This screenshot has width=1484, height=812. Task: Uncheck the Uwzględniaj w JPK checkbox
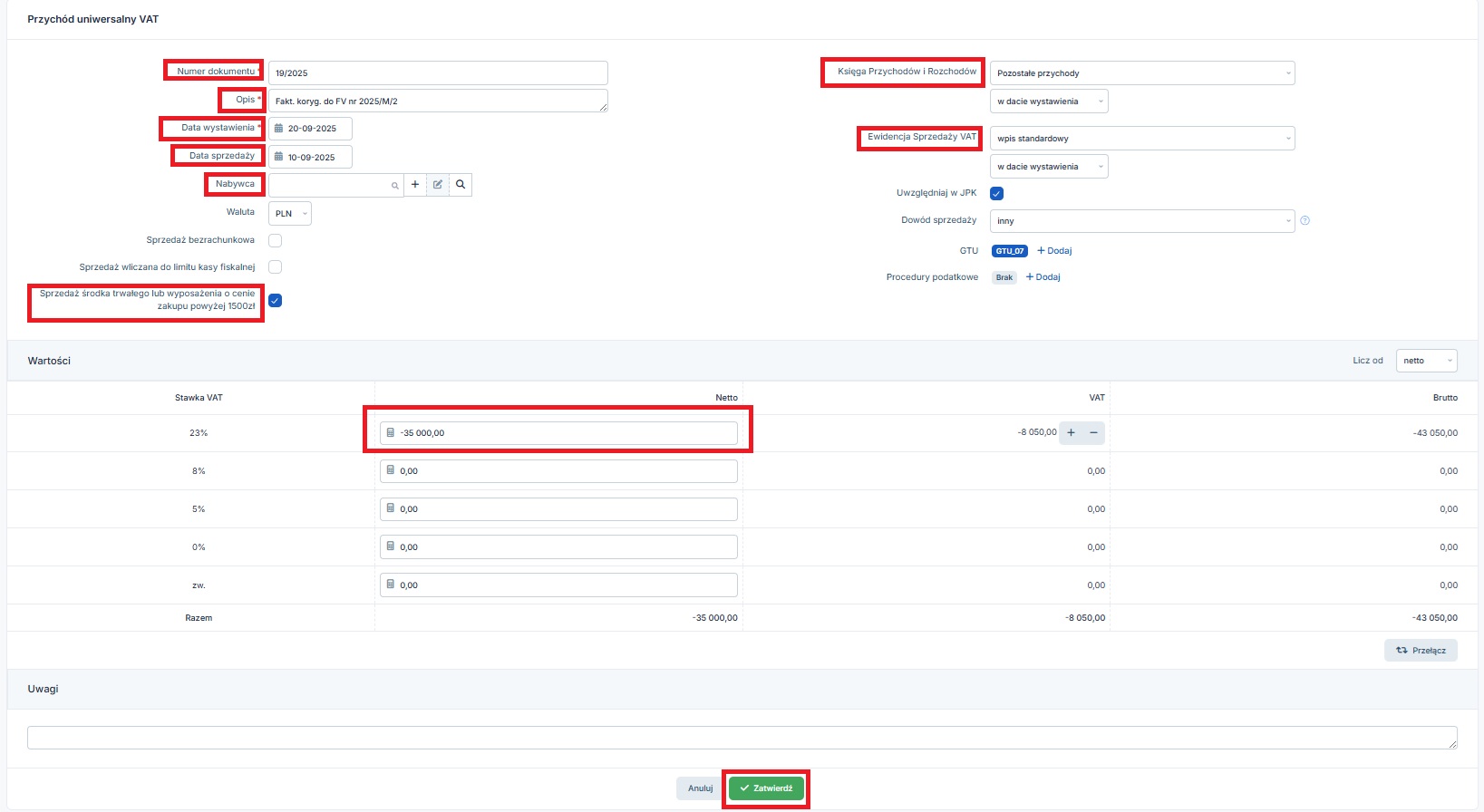pos(996,193)
